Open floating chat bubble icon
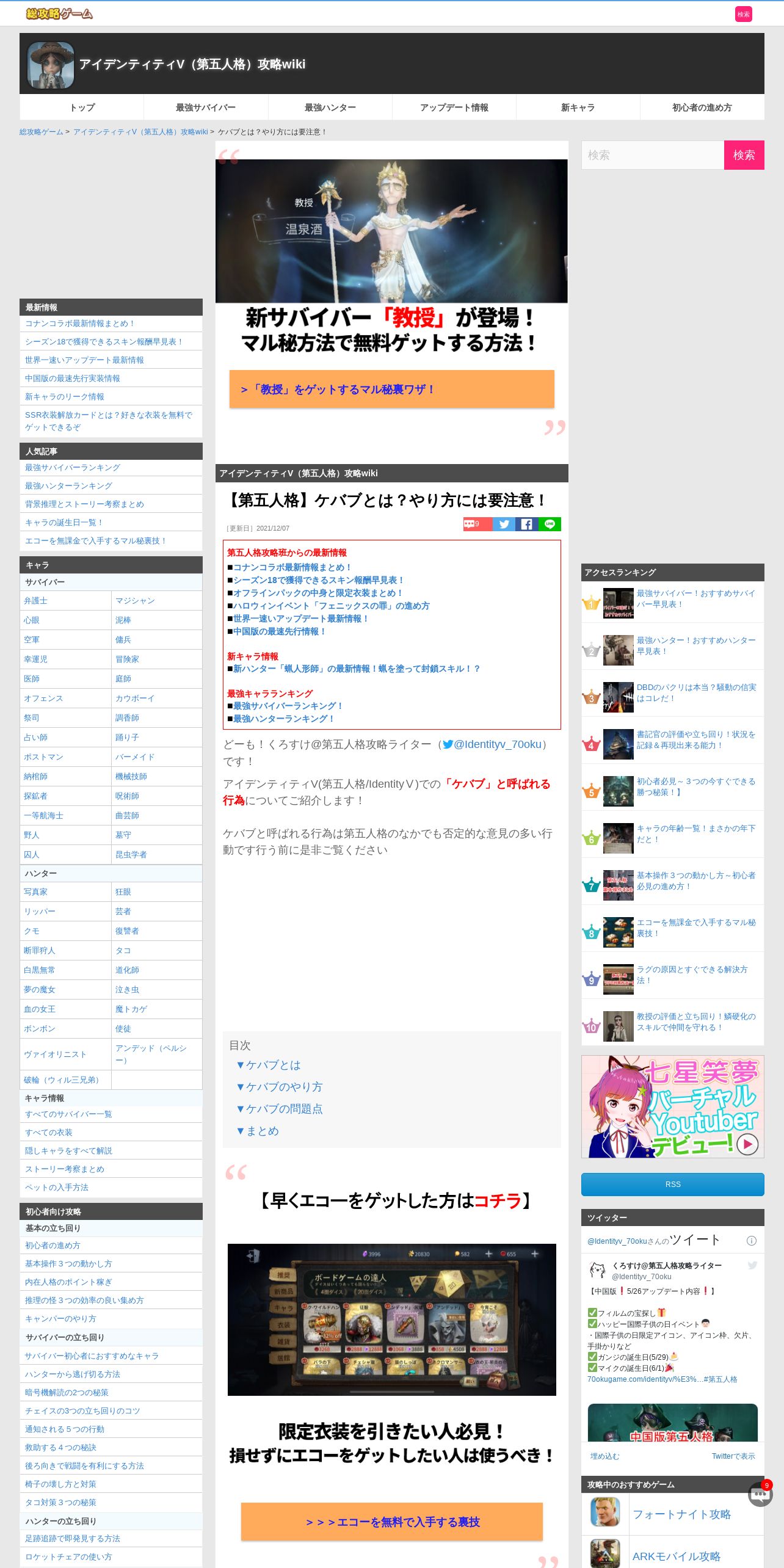Viewport: 784px width, 1568px height. (760, 1494)
